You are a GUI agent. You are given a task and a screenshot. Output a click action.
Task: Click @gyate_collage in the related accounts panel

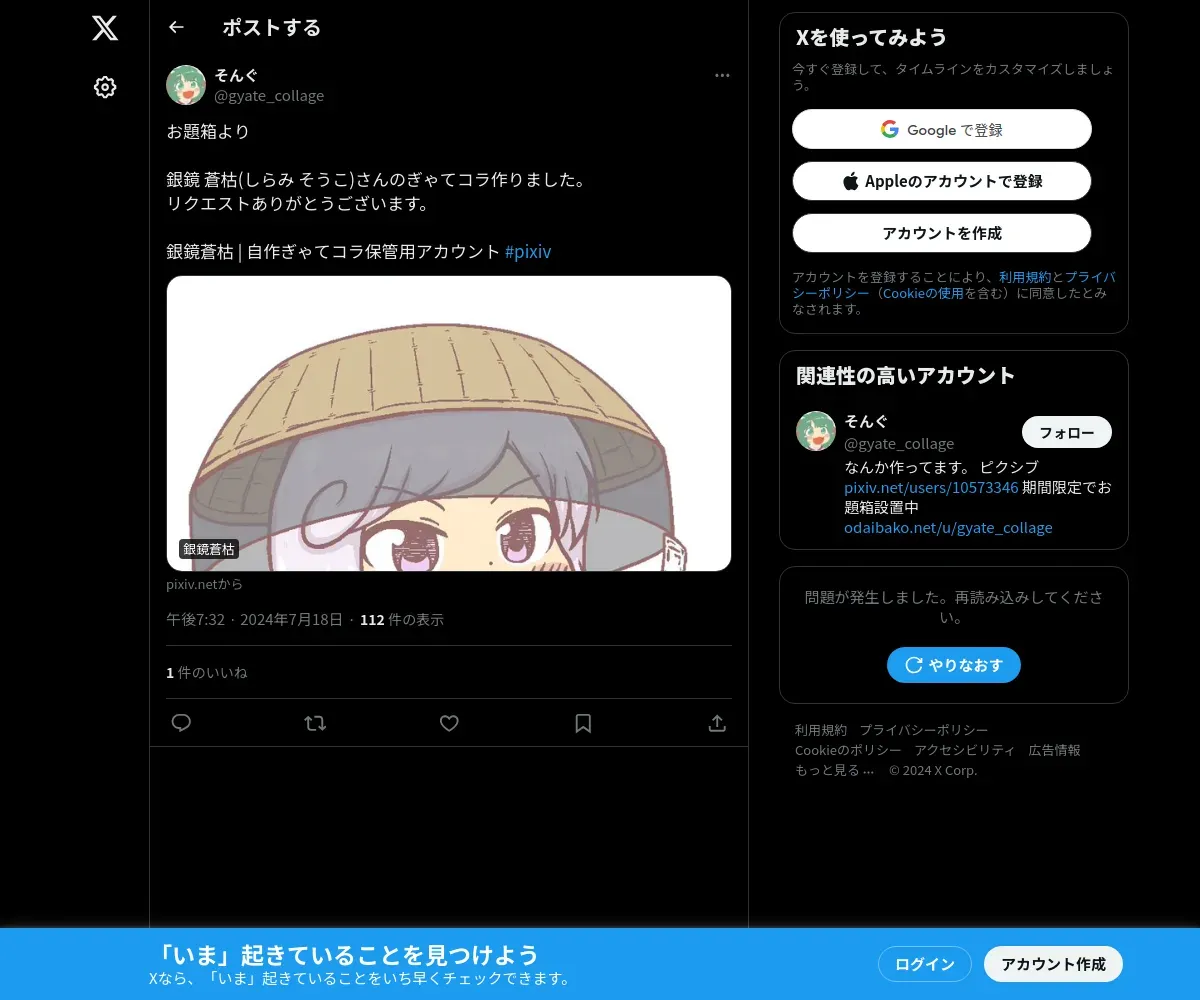pyautogui.click(x=899, y=443)
